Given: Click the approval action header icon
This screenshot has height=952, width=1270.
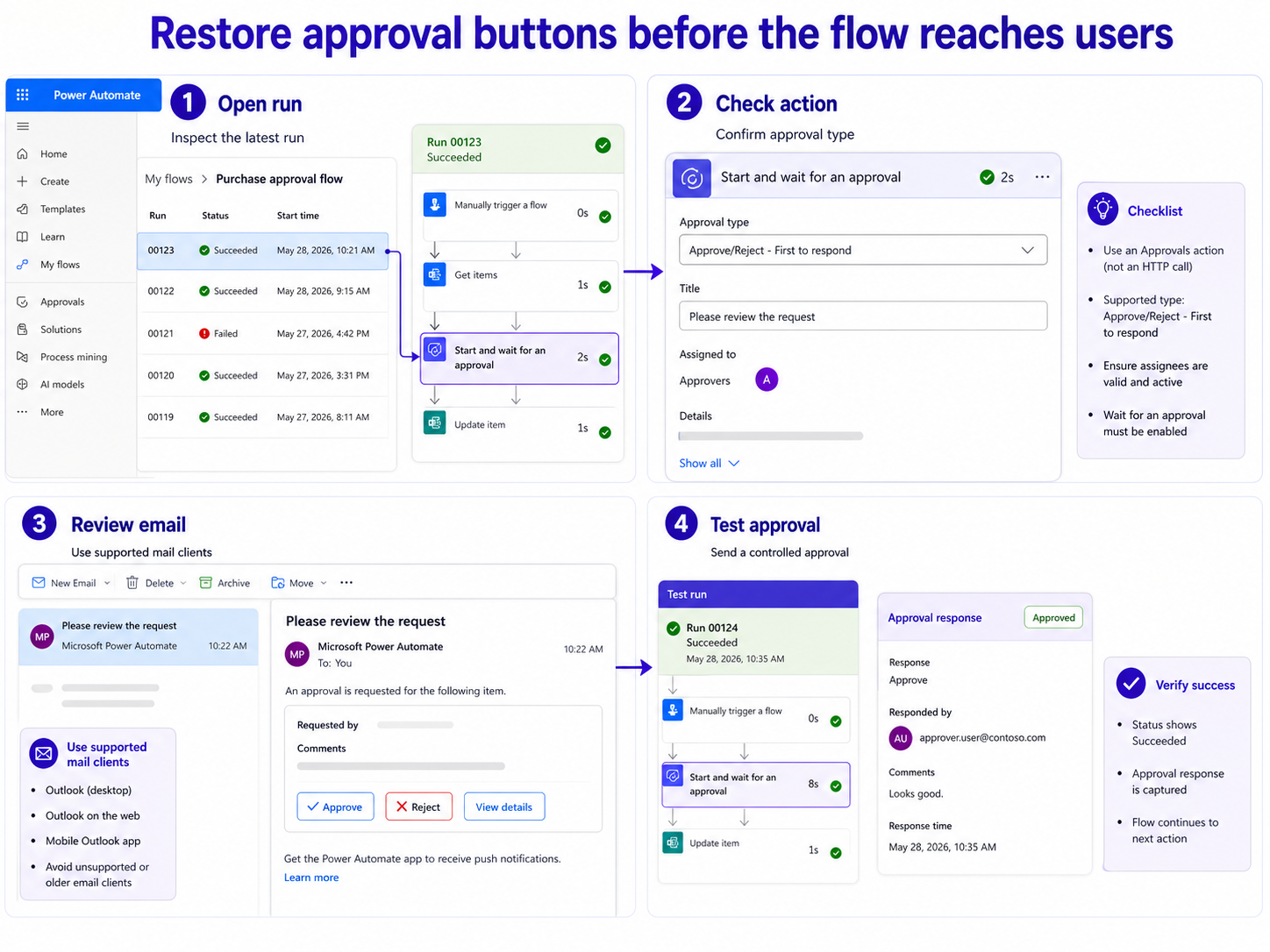Looking at the screenshot, I should [692, 178].
